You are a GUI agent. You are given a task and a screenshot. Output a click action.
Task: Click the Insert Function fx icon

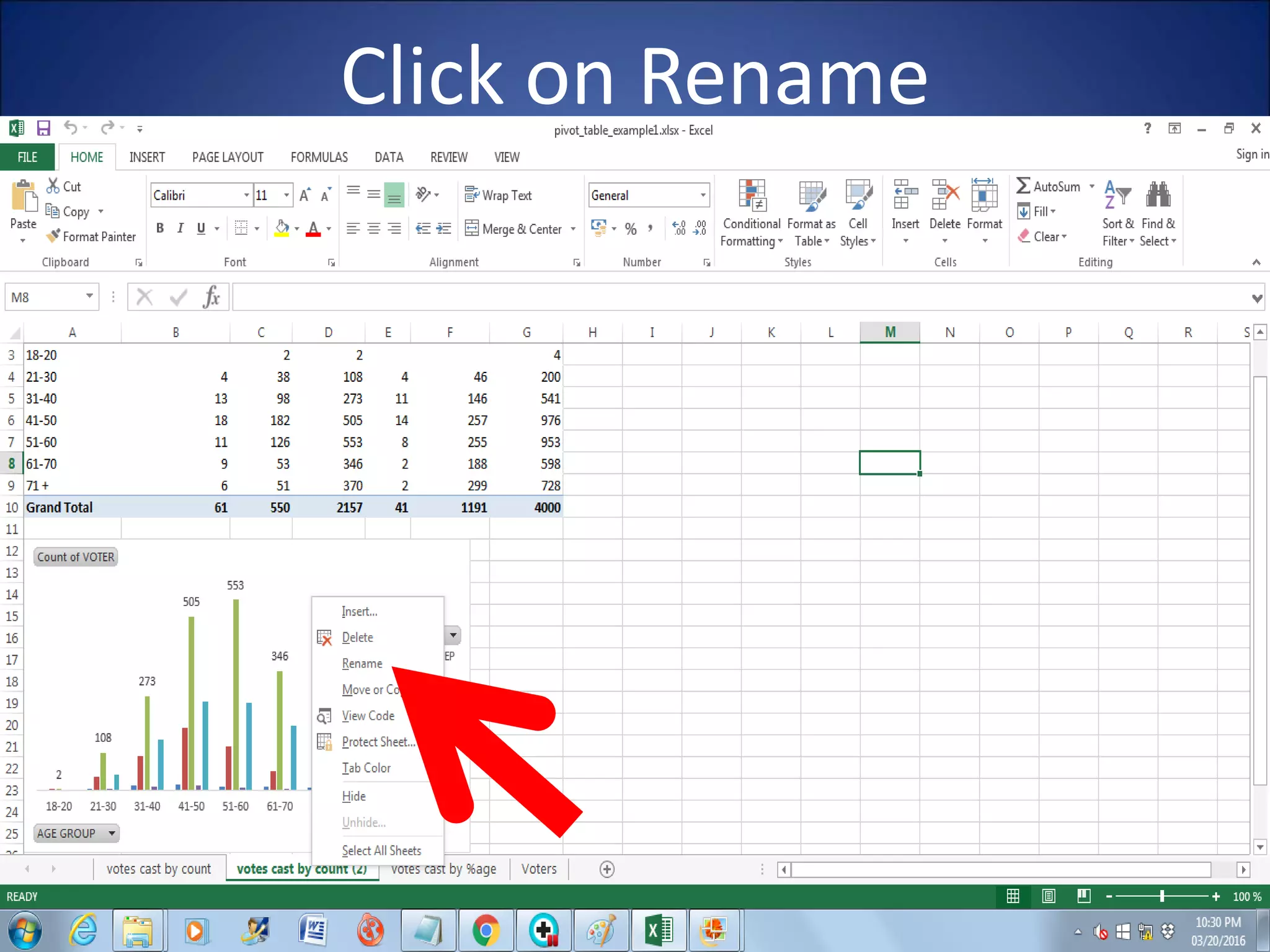point(211,297)
